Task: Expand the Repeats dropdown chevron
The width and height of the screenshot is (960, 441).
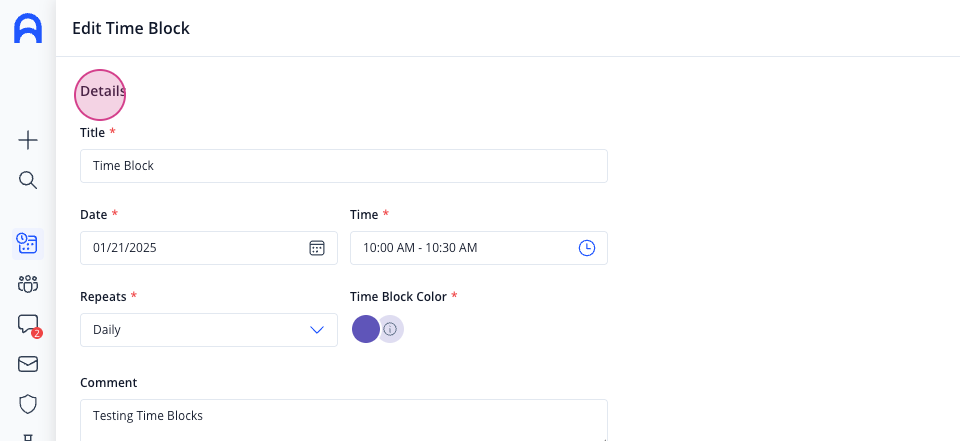Action: click(x=317, y=330)
